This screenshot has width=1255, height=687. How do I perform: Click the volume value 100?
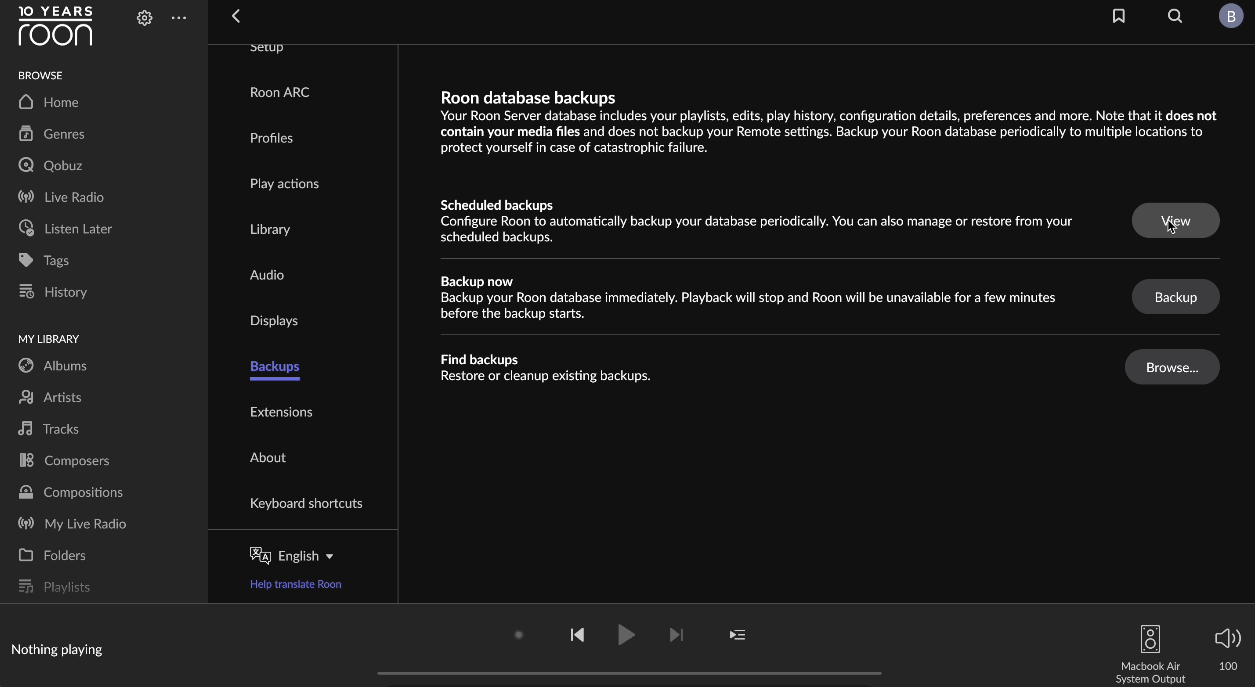(x=1228, y=666)
